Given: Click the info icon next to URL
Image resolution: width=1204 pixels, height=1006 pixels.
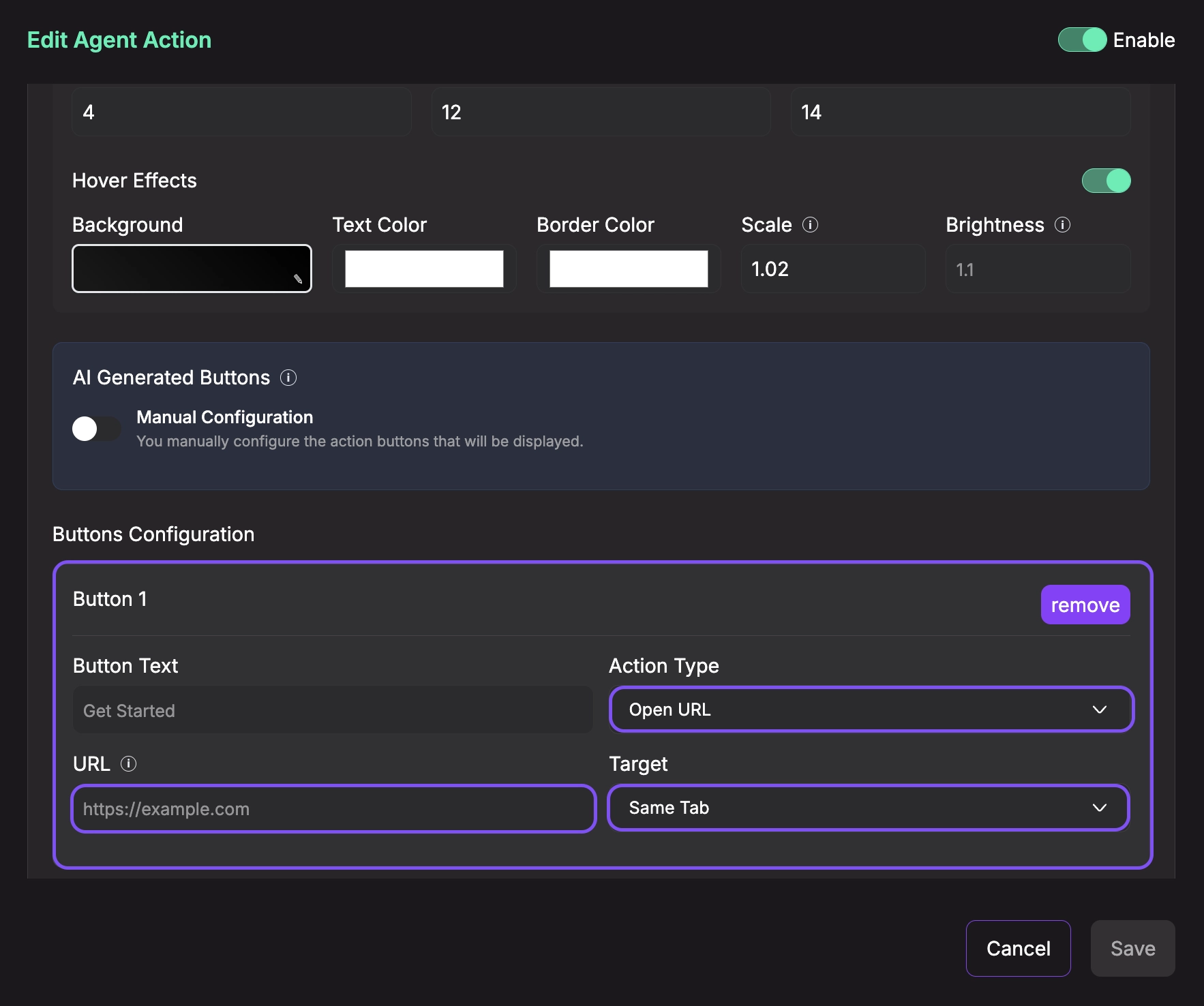Looking at the screenshot, I should point(128,763).
